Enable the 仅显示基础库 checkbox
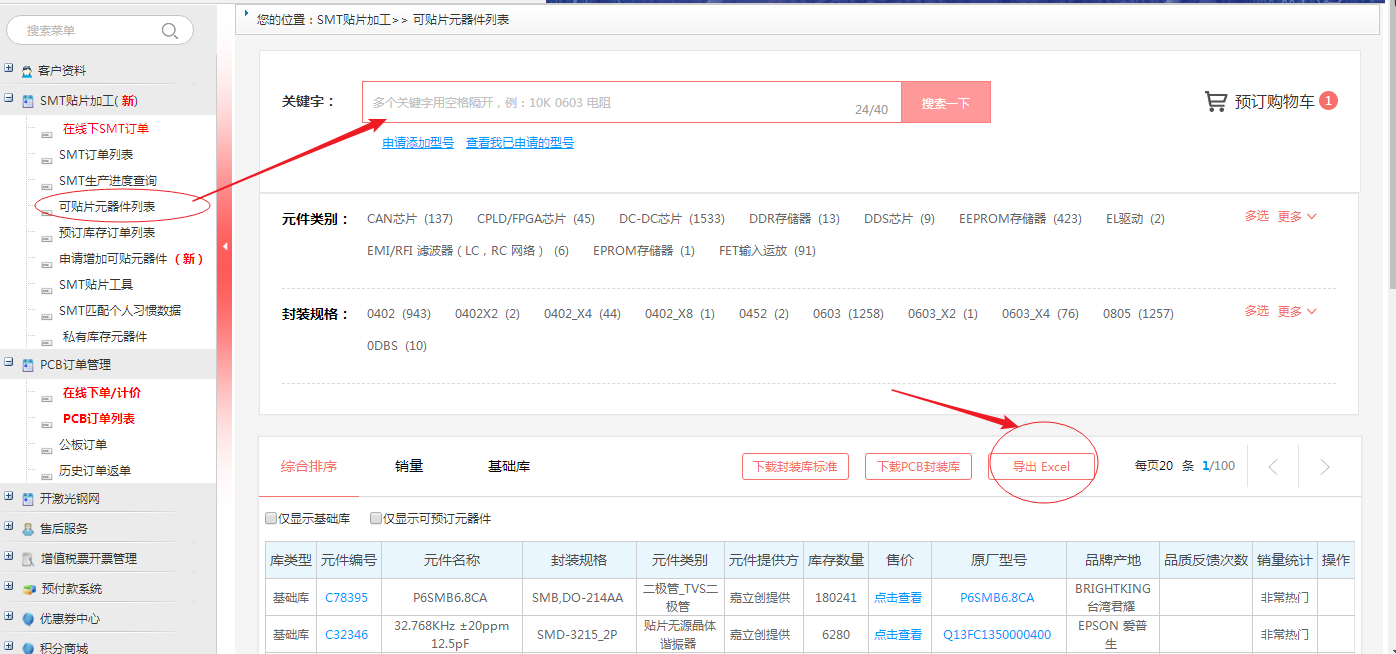Viewport: 1396px width, 654px height. tap(271, 519)
